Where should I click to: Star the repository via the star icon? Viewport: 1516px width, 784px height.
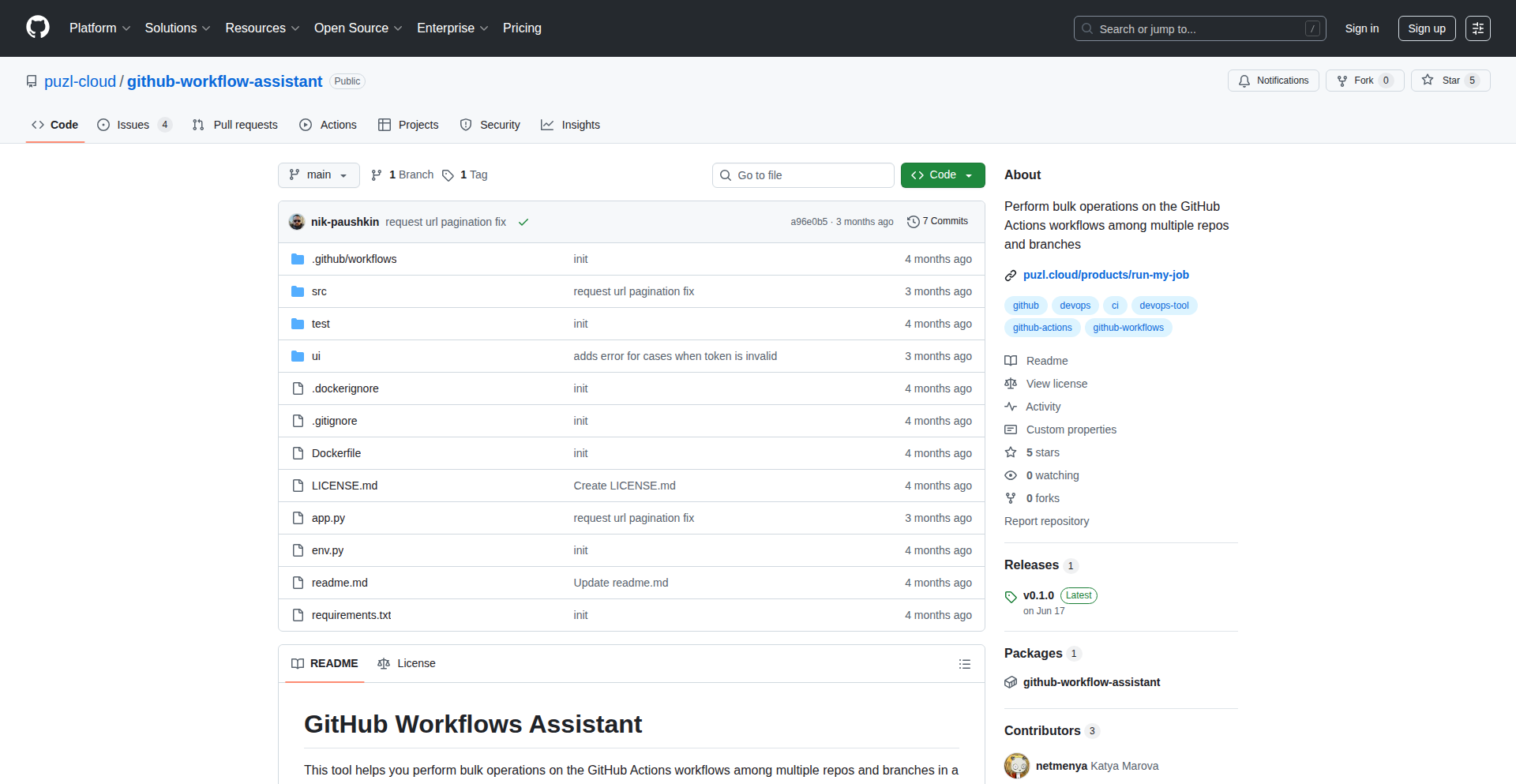coord(1428,81)
